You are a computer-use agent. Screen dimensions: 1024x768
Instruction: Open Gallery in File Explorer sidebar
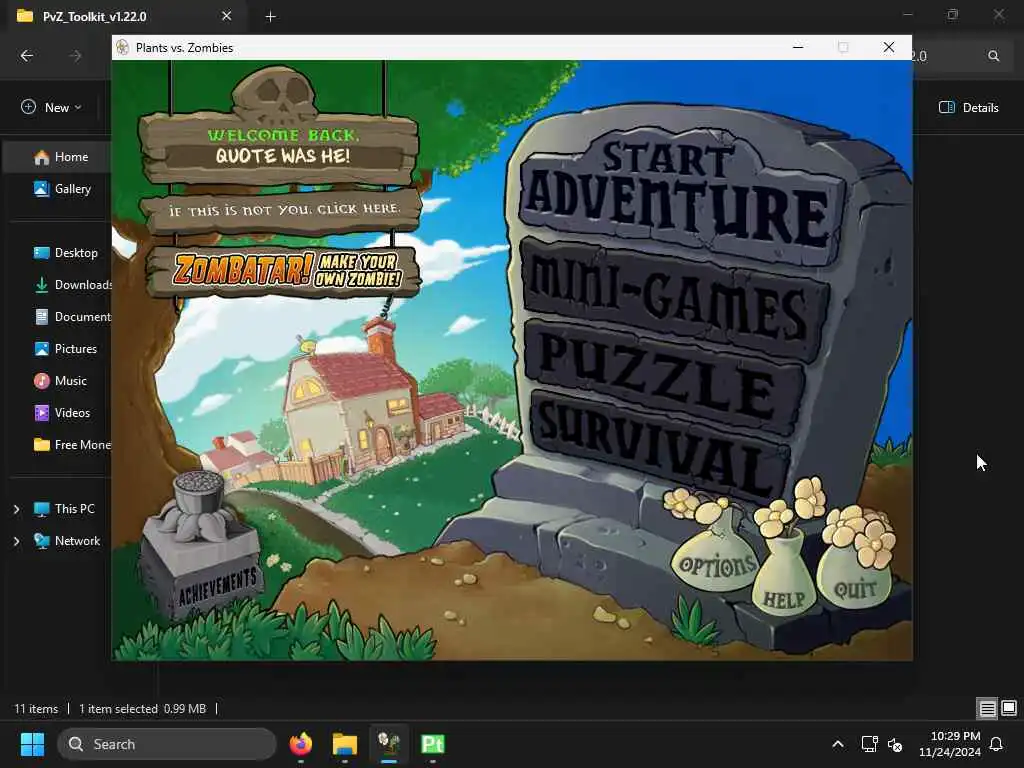point(62,189)
